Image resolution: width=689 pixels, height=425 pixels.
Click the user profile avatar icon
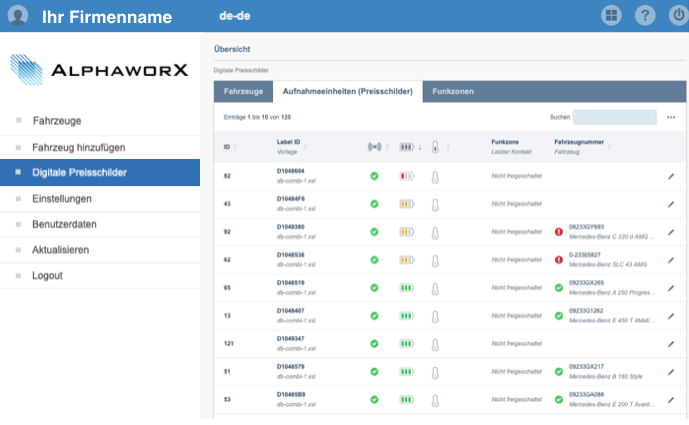(16, 16)
